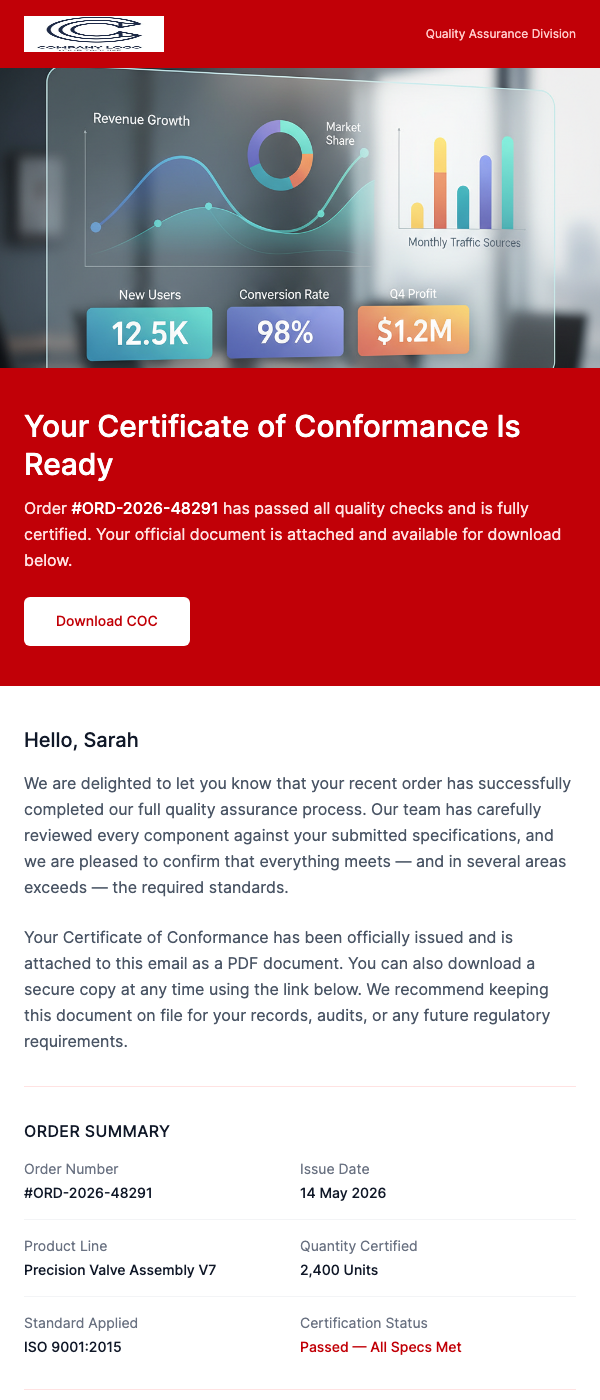Select the Issue Date value 14 May 2026
Image resolution: width=600 pixels, height=1400 pixels.
343,1192
